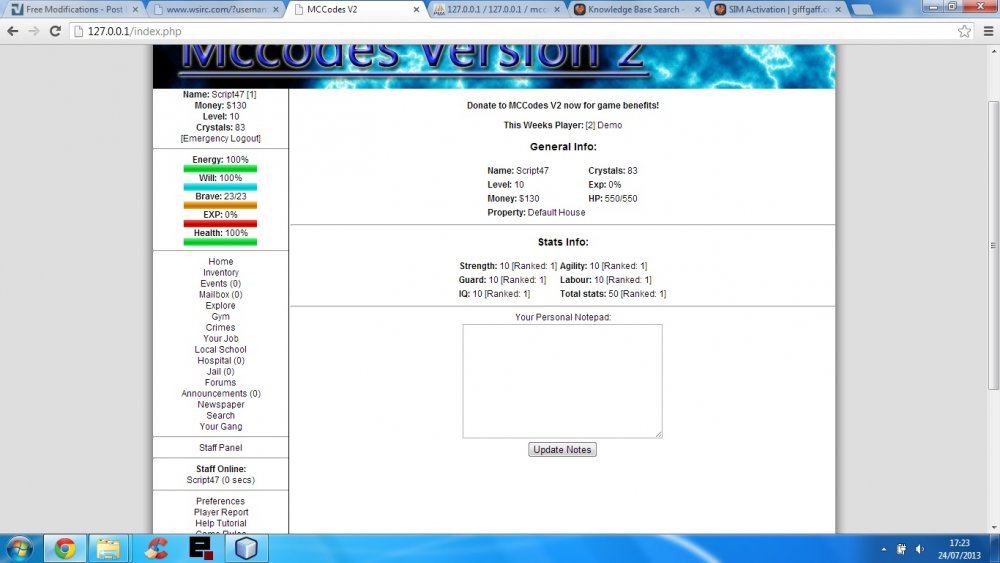Open the Staff Panel link
The height and width of the screenshot is (563, 1000).
[221, 448]
